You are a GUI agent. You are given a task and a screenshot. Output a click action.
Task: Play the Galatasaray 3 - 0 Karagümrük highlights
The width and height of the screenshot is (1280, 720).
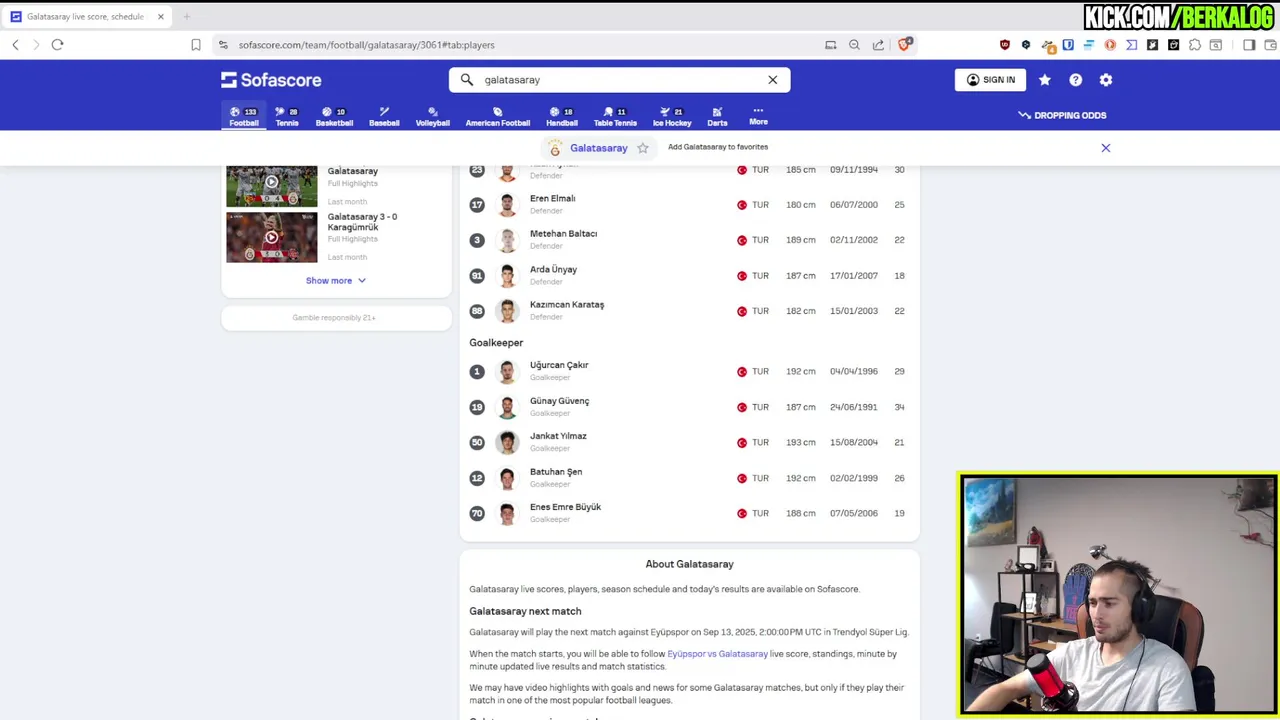[271, 237]
